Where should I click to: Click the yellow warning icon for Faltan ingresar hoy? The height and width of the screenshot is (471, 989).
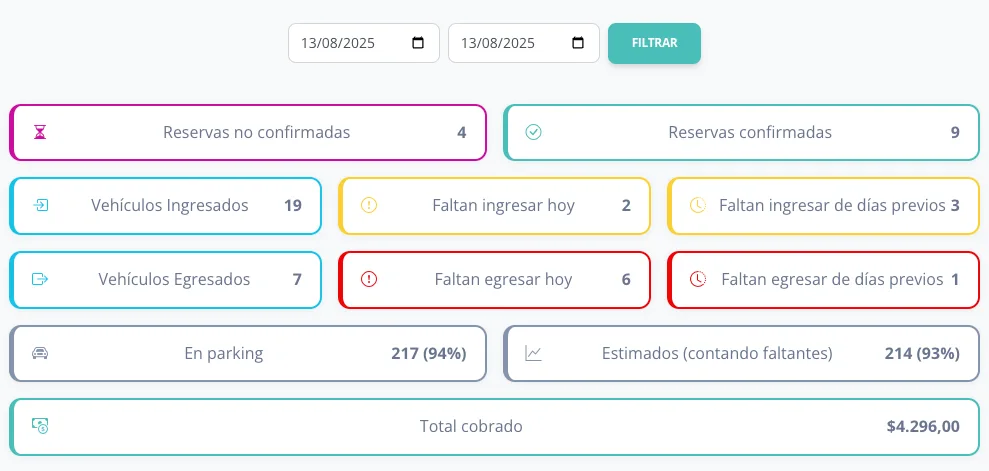pyautogui.click(x=369, y=206)
